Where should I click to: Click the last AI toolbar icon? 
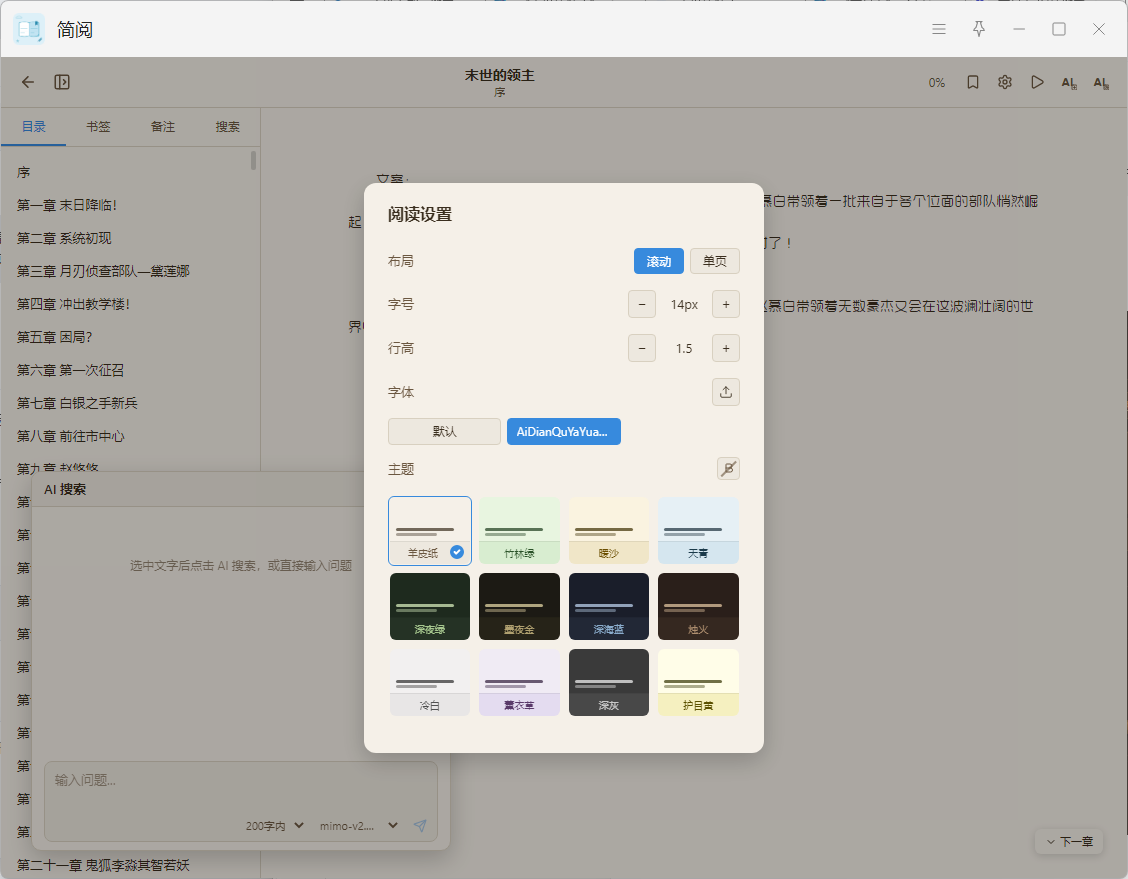[1101, 83]
